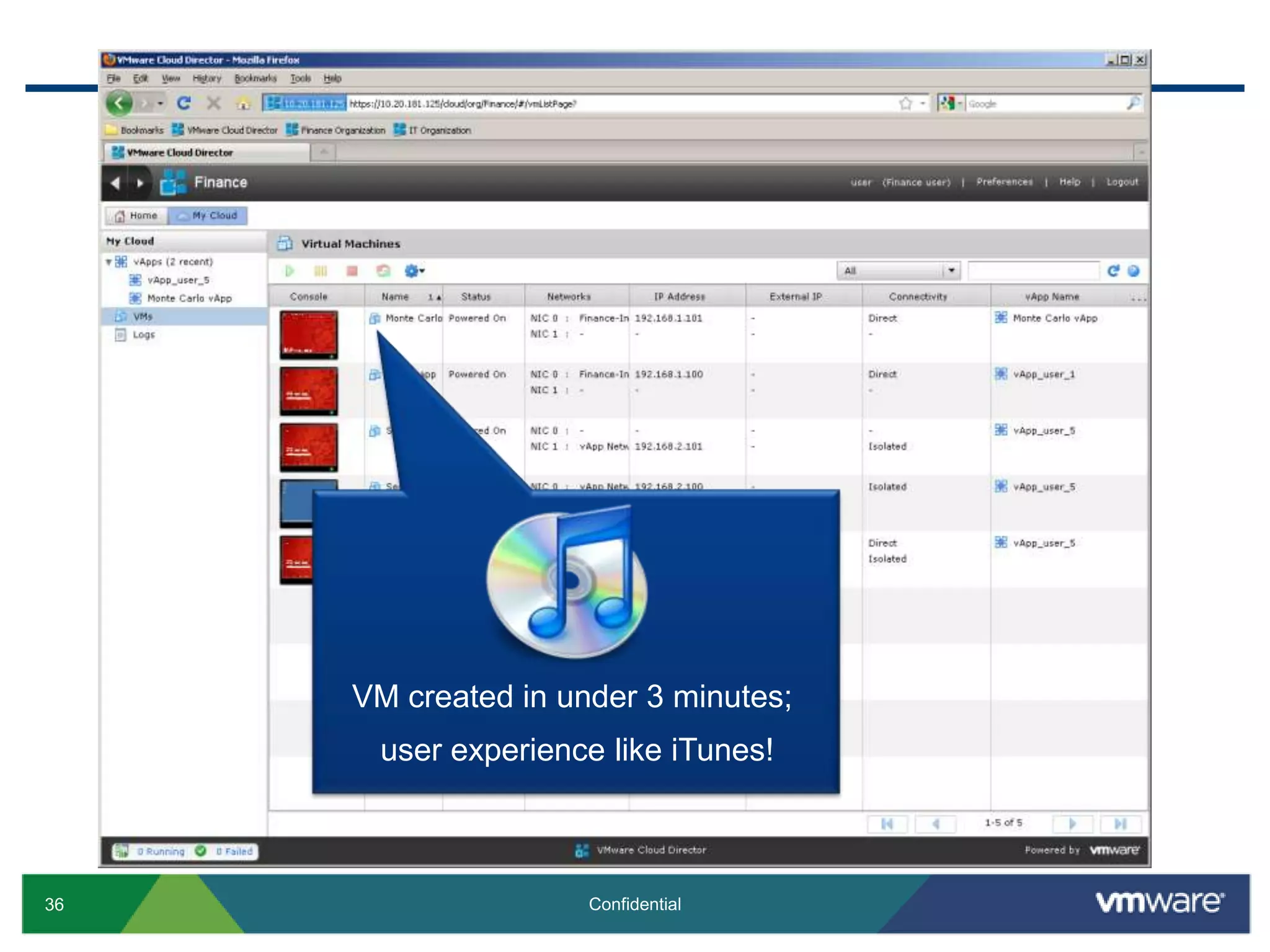Open the All filter dropdown

click(x=899, y=271)
